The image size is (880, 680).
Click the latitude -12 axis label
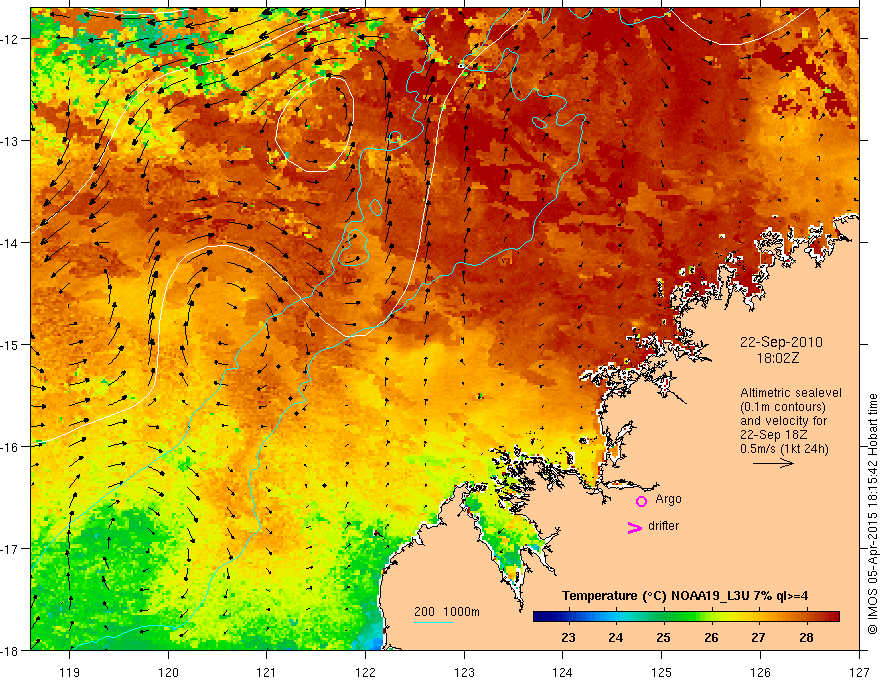tap(10, 39)
